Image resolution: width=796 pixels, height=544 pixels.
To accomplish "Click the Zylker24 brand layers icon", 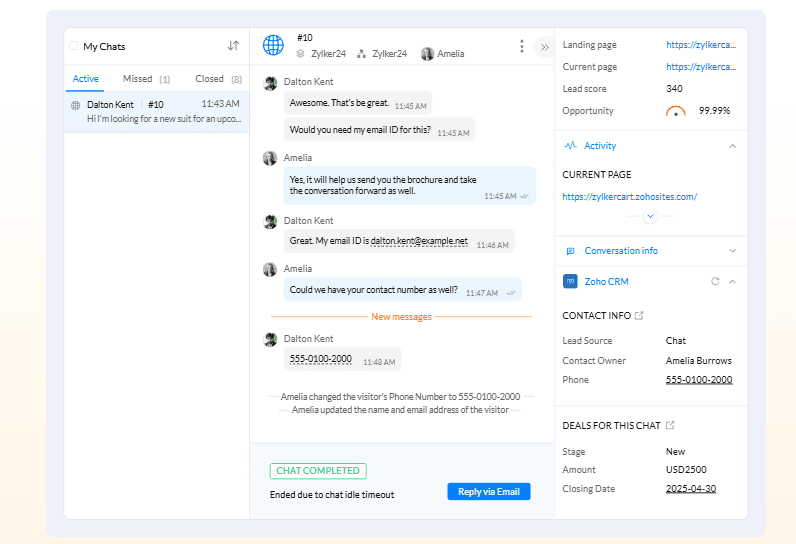I will 301,53.
